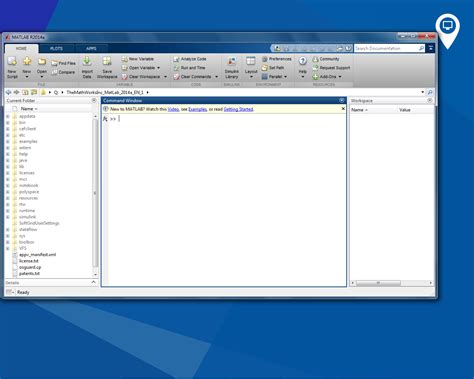Open the address bar path history dropdown

coord(423,92)
